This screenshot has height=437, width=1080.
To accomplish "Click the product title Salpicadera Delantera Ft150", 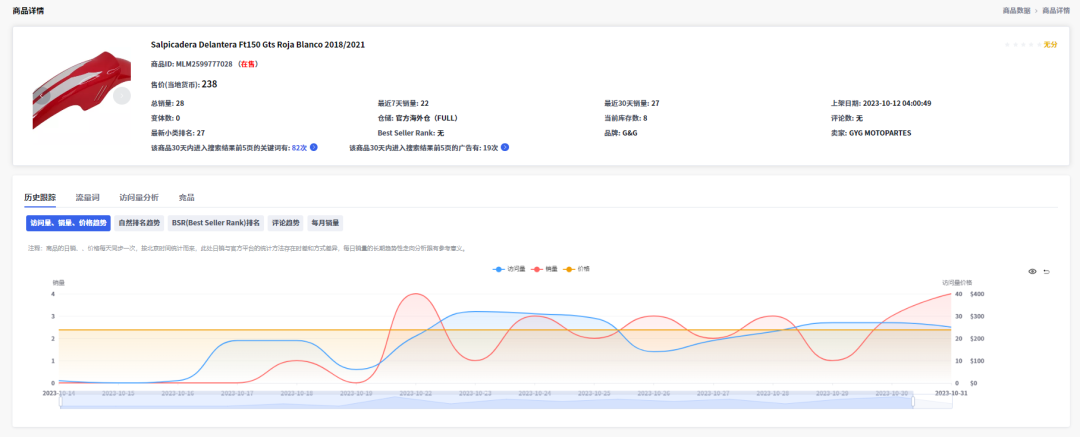I will [x=258, y=45].
